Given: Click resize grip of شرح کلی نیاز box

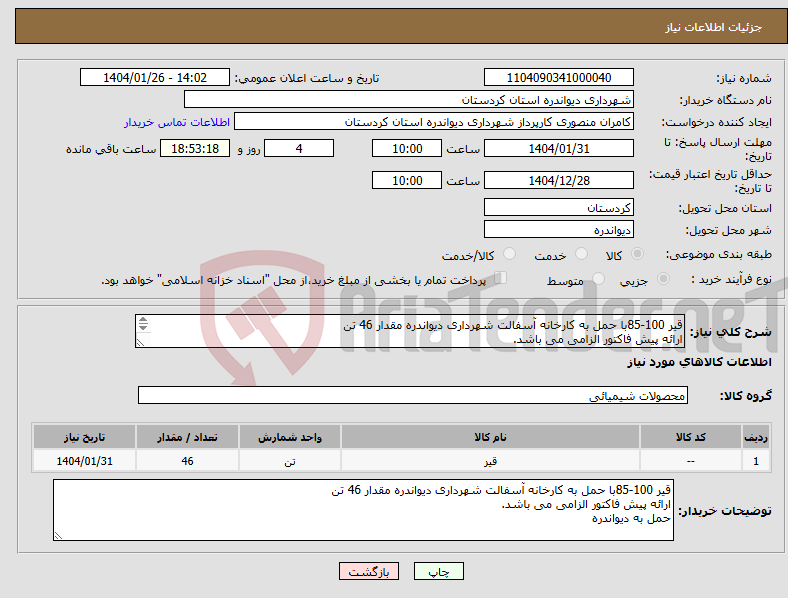Looking at the screenshot, I should click(x=141, y=342).
